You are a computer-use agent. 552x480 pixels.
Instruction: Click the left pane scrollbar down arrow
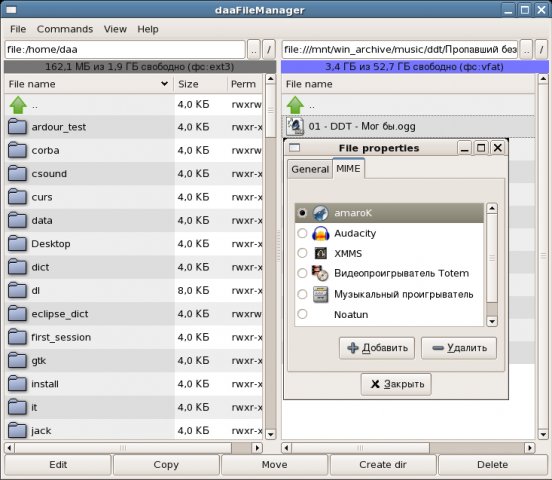tap(270, 434)
